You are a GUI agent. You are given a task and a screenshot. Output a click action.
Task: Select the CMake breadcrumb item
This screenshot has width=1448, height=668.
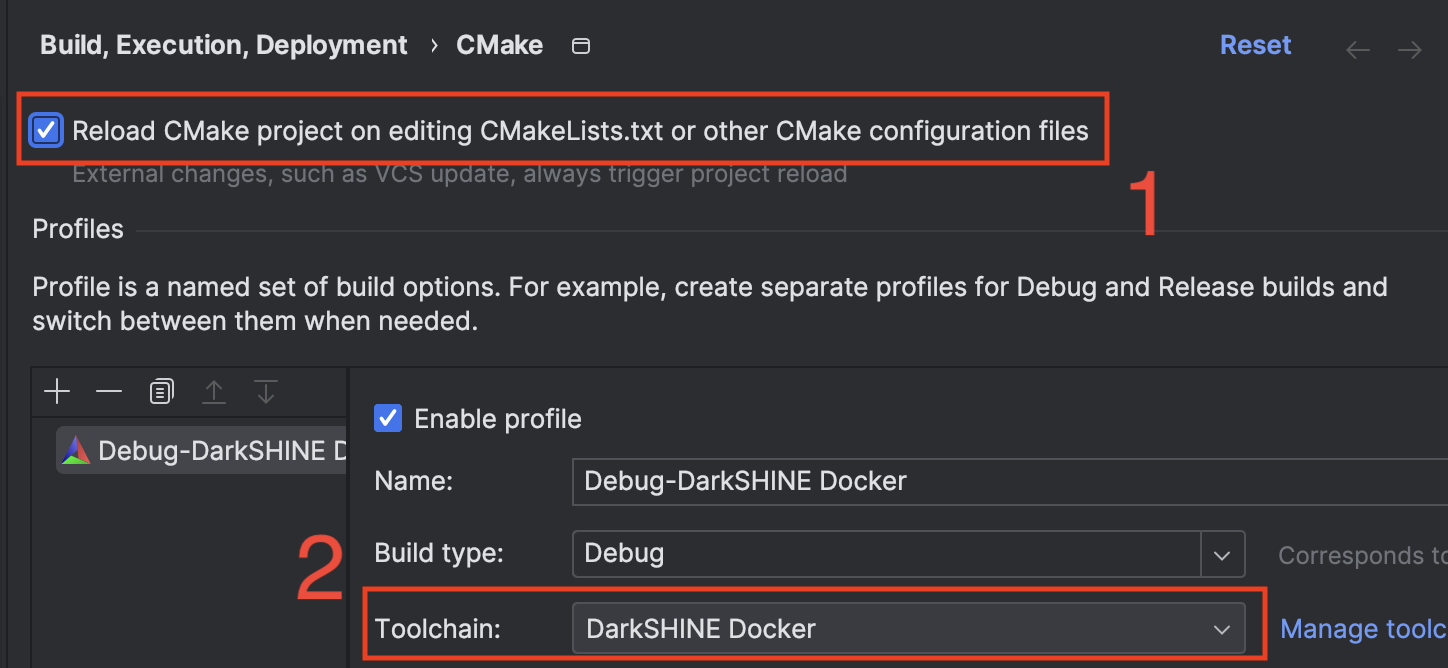click(x=500, y=46)
